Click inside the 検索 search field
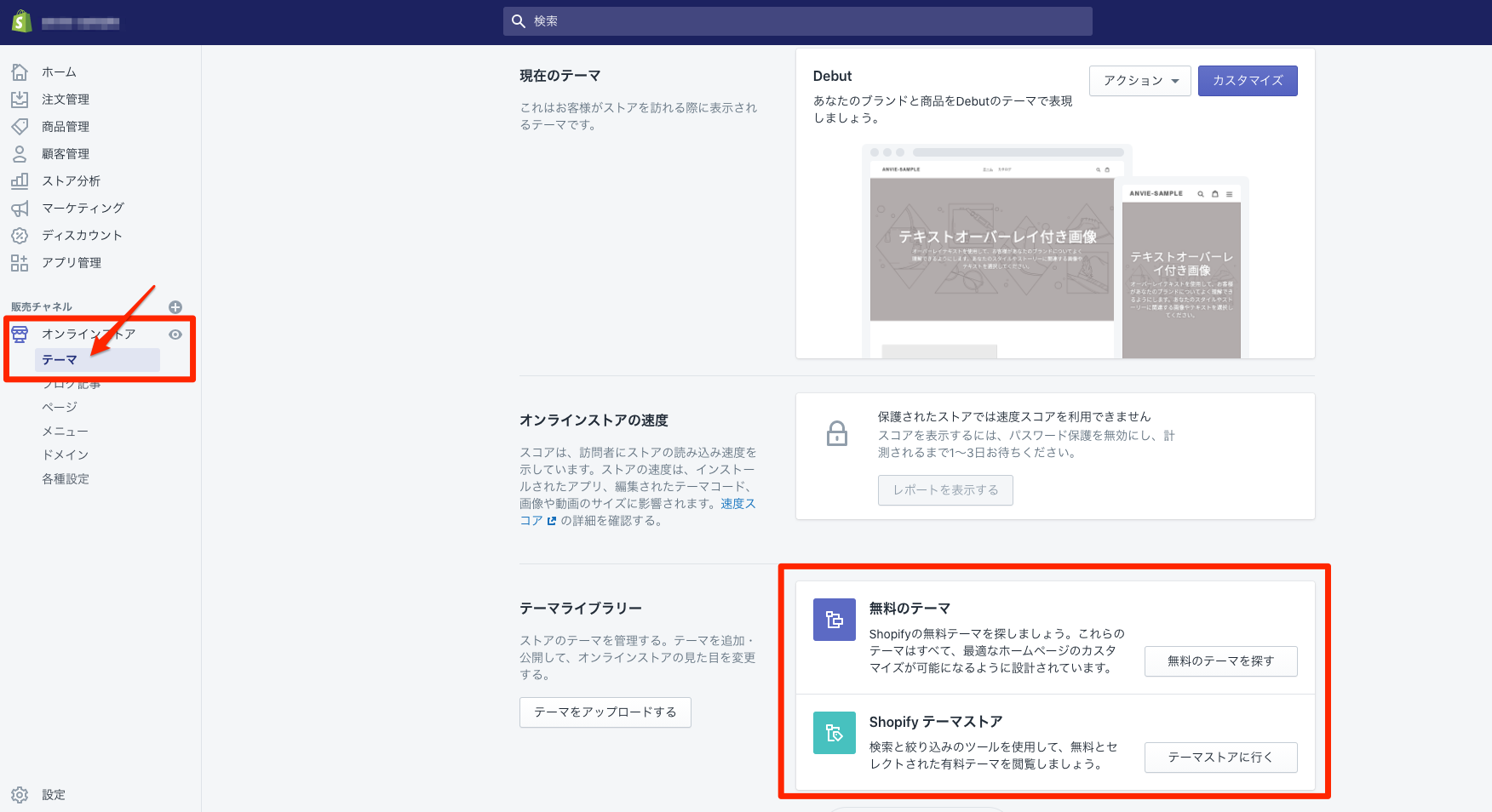The image size is (1492, 812). [797, 20]
